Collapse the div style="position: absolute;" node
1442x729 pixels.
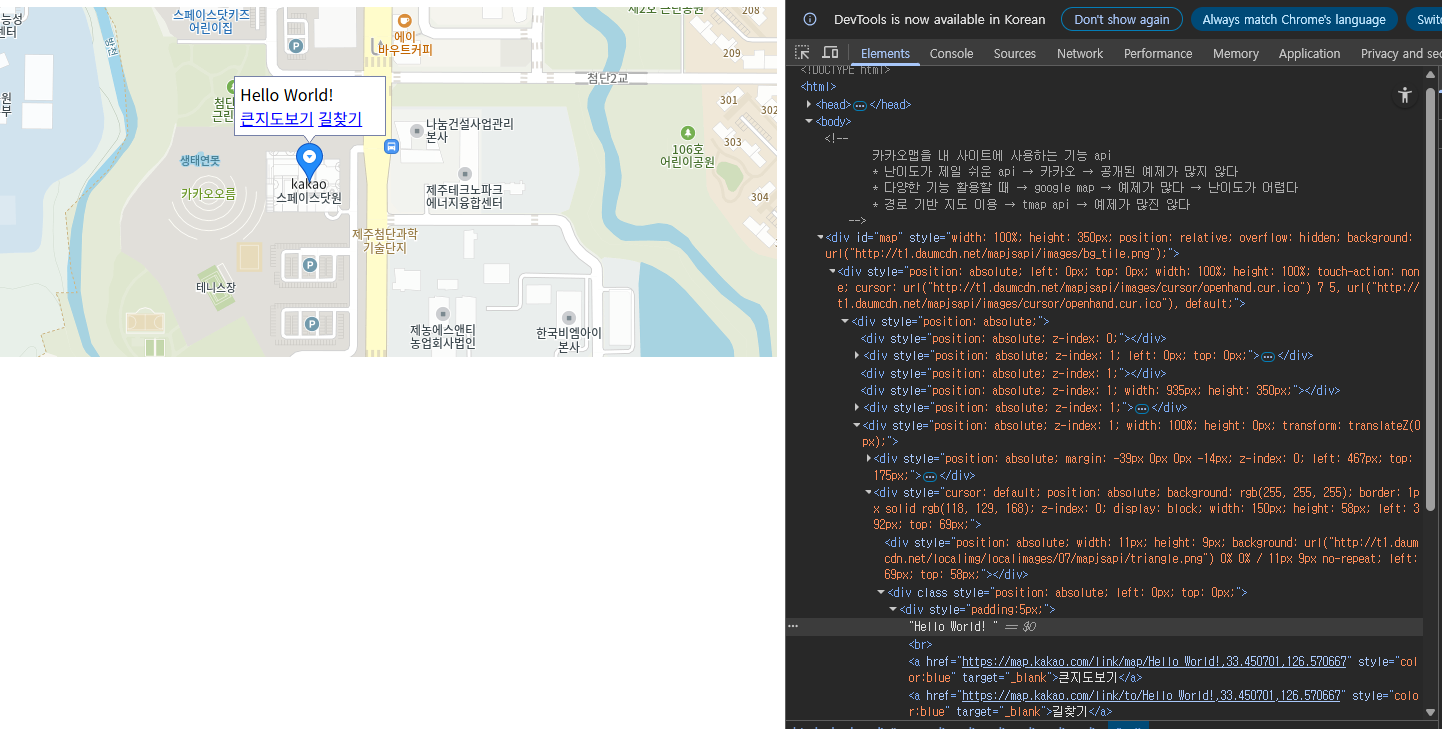pos(845,322)
